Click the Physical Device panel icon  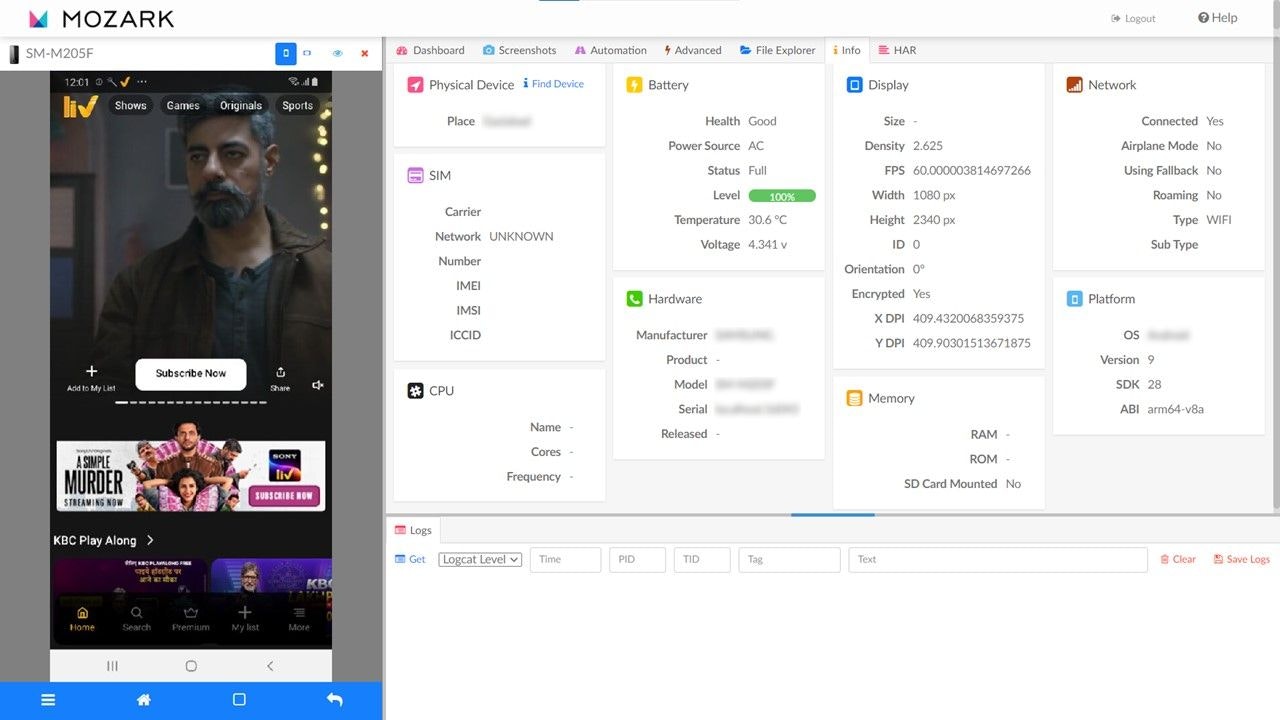pyautogui.click(x=416, y=85)
